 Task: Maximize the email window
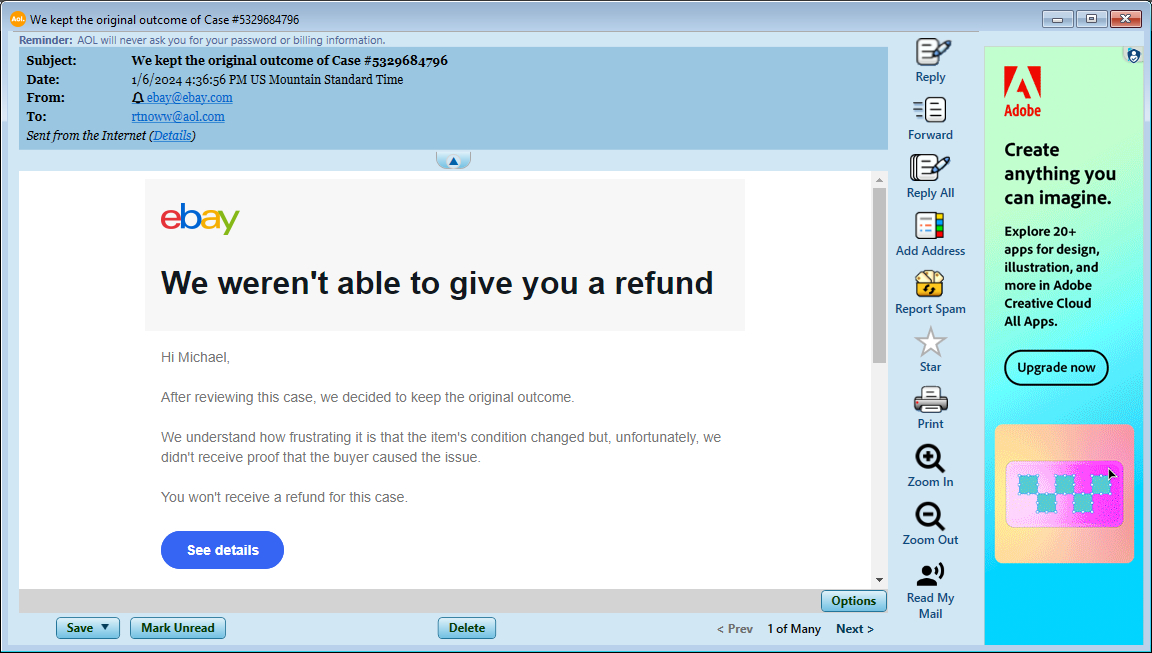point(1092,19)
